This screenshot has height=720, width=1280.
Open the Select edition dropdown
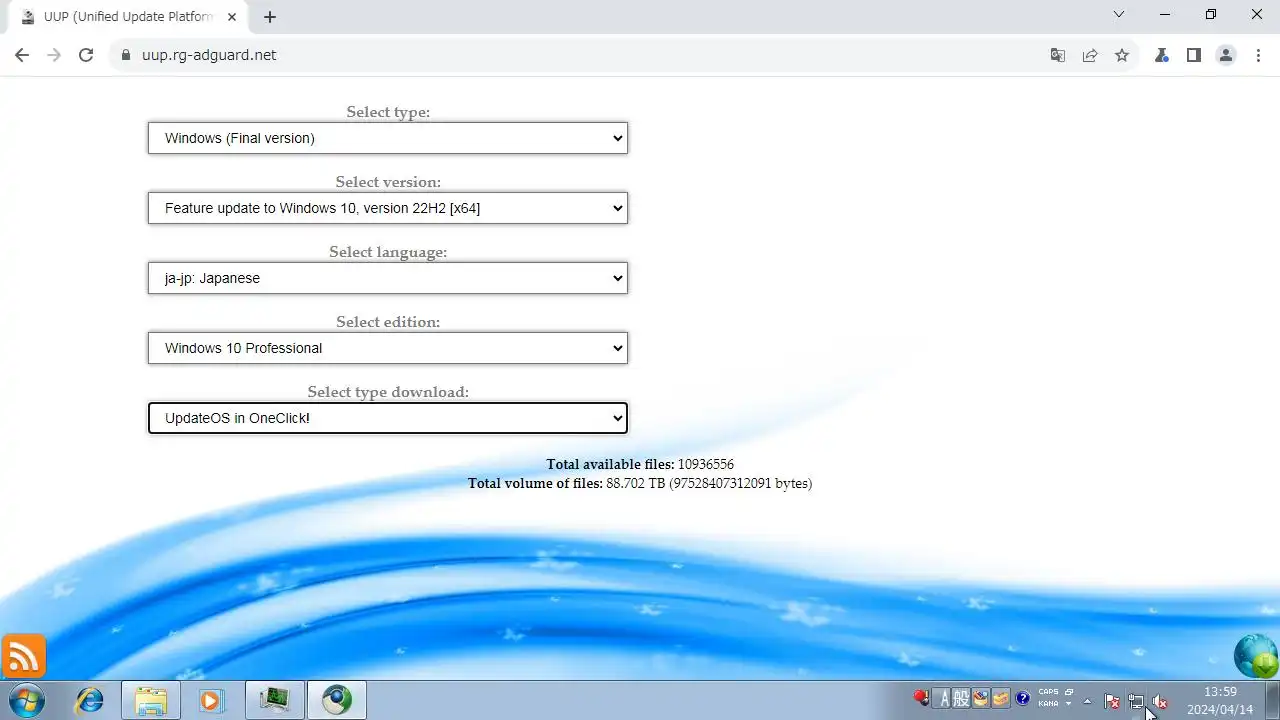[x=388, y=348]
